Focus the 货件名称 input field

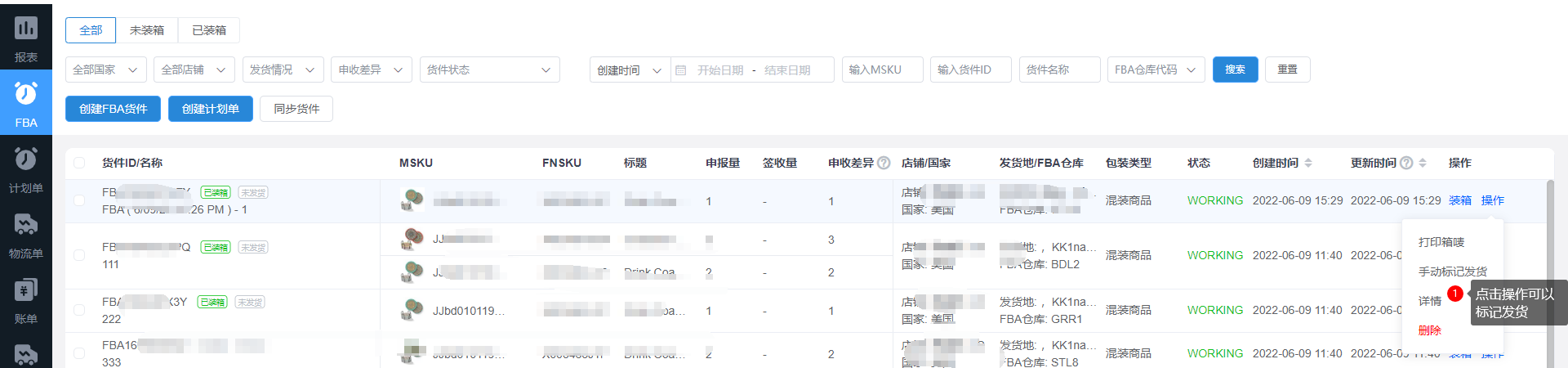1060,70
